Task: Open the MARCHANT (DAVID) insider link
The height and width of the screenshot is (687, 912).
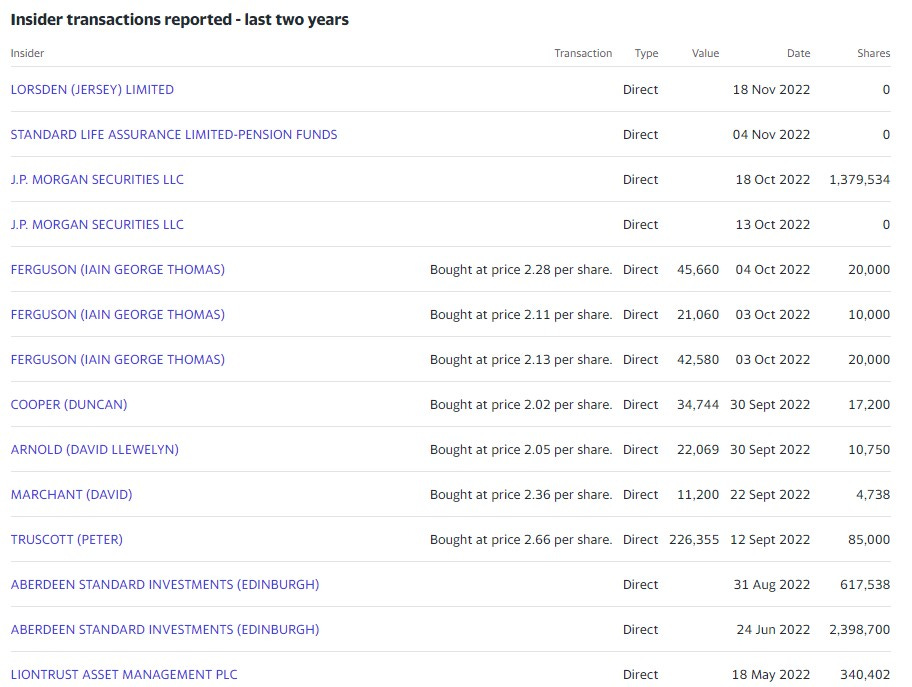Action: pos(72,494)
